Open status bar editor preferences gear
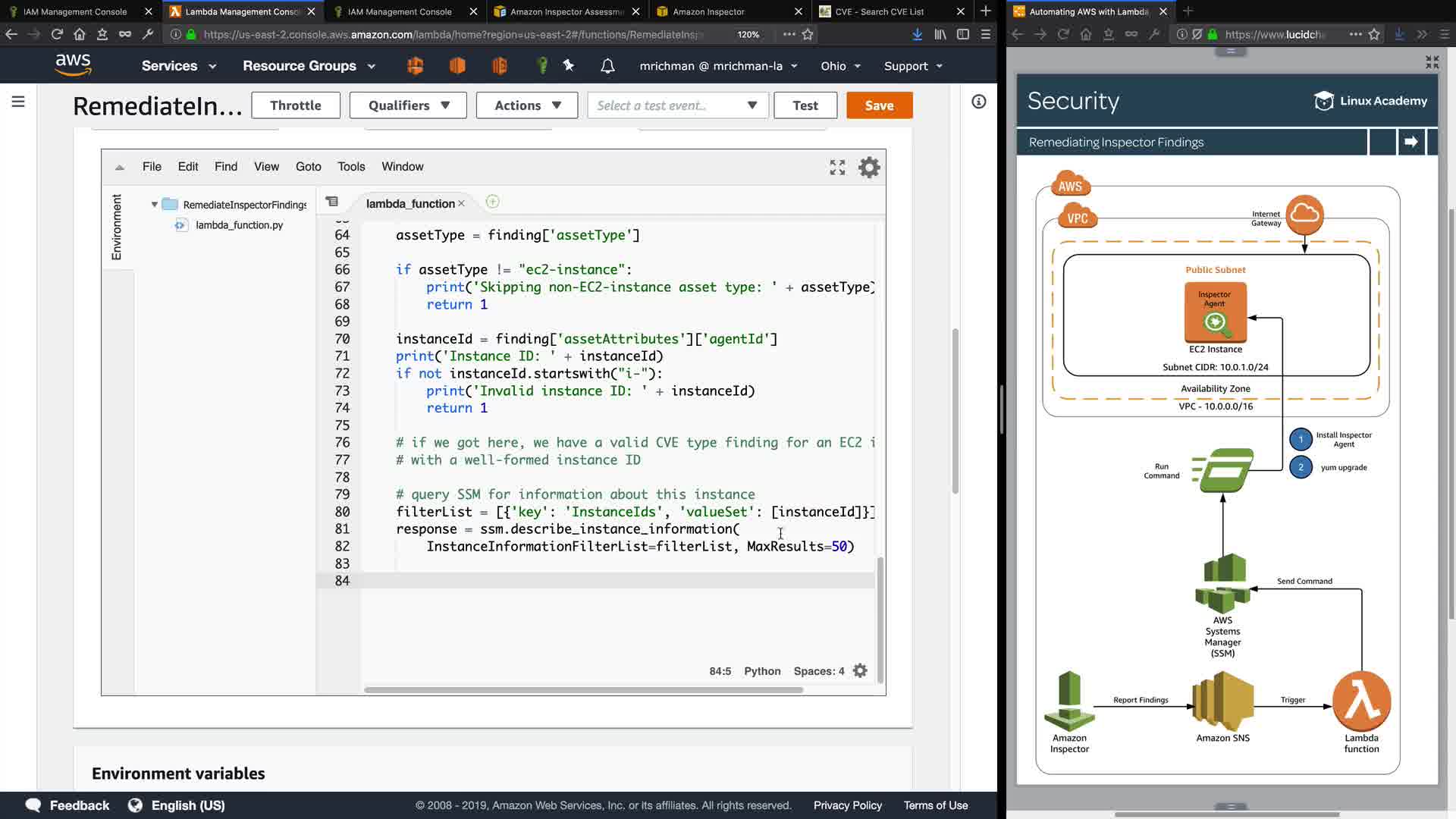1456x819 pixels. tap(860, 671)
